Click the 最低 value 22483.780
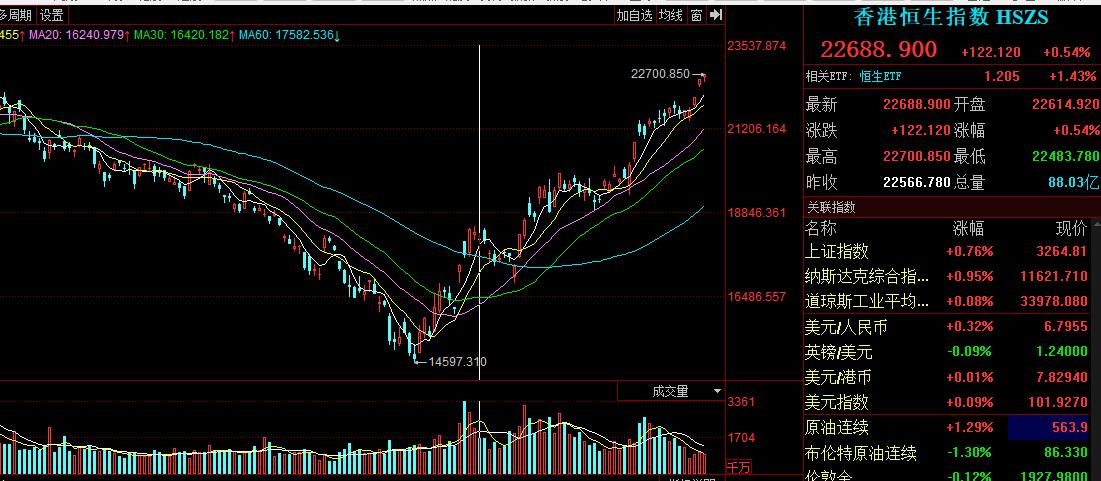The height and width of the screenshot is (481, 1101). [1065, 157]
